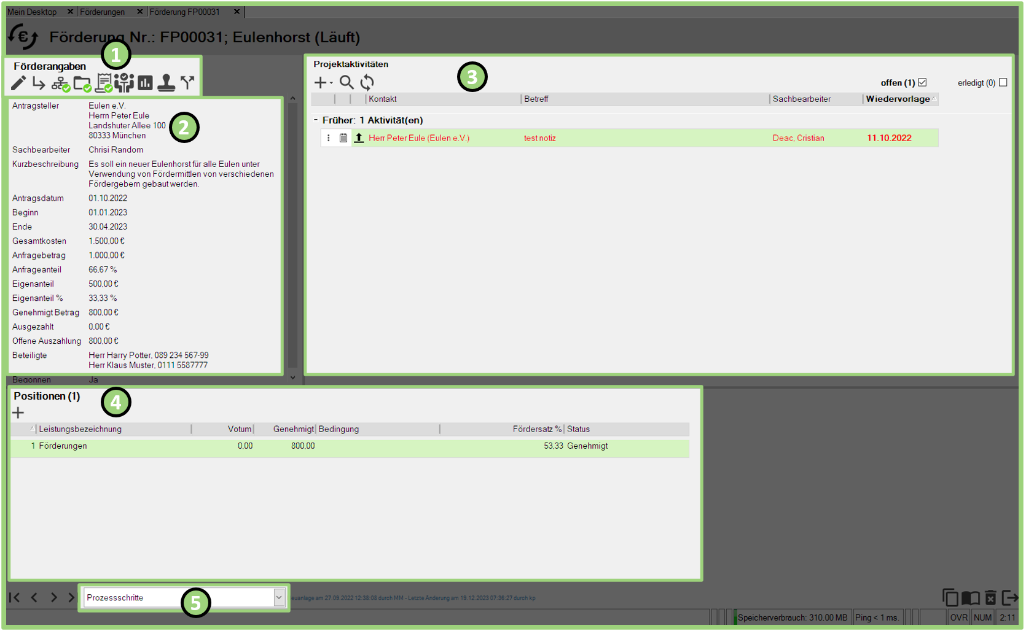Click the trash delete icon at bottom right

[990, 597]
